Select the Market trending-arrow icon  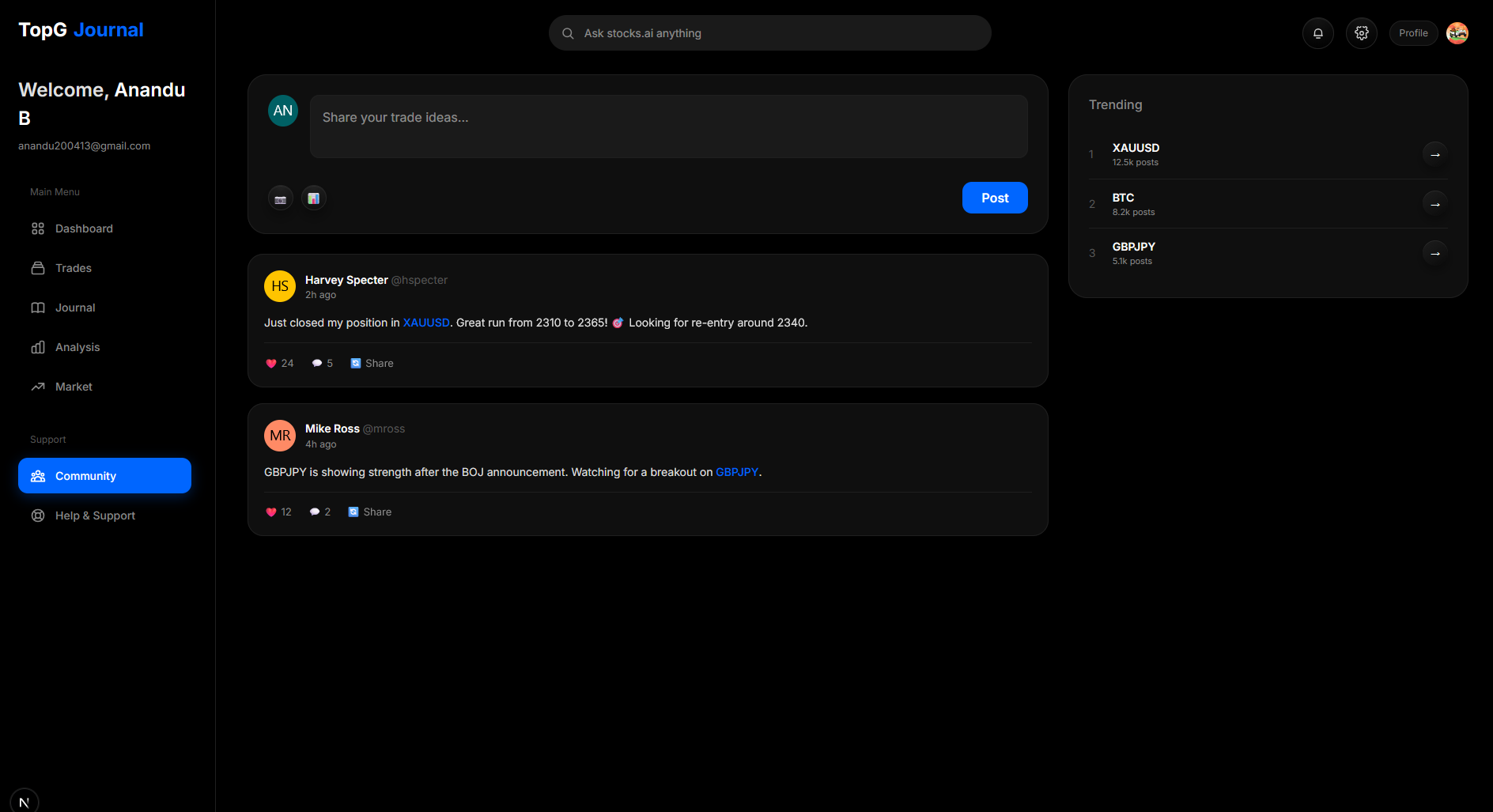click(x=39, y=387)
